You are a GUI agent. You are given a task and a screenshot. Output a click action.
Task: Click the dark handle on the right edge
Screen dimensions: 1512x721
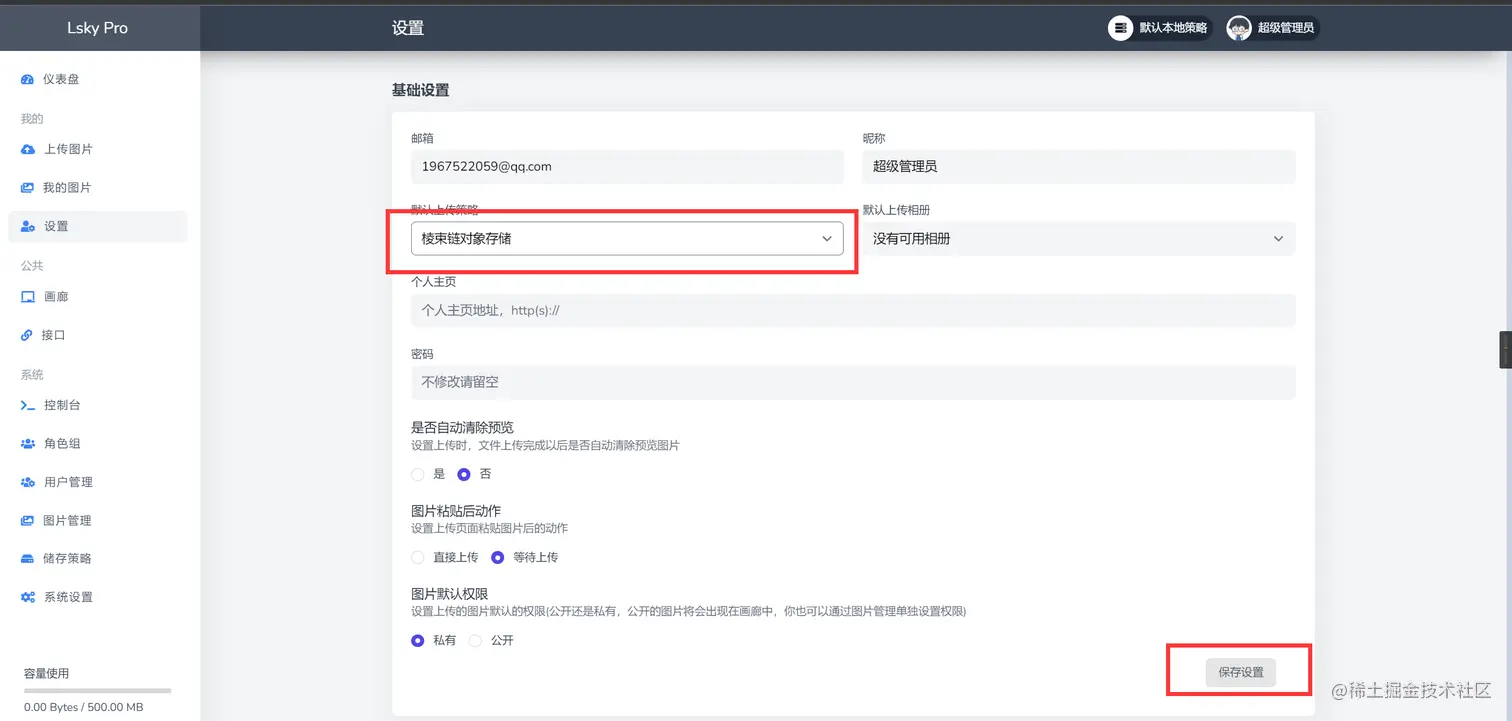pyautogui.click(x=1506, y=350)
